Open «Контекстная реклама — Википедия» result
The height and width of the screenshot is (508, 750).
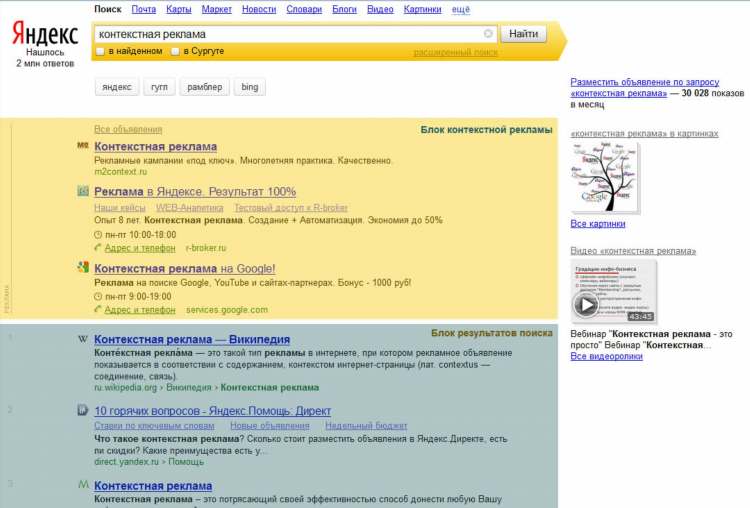point(192,339)
